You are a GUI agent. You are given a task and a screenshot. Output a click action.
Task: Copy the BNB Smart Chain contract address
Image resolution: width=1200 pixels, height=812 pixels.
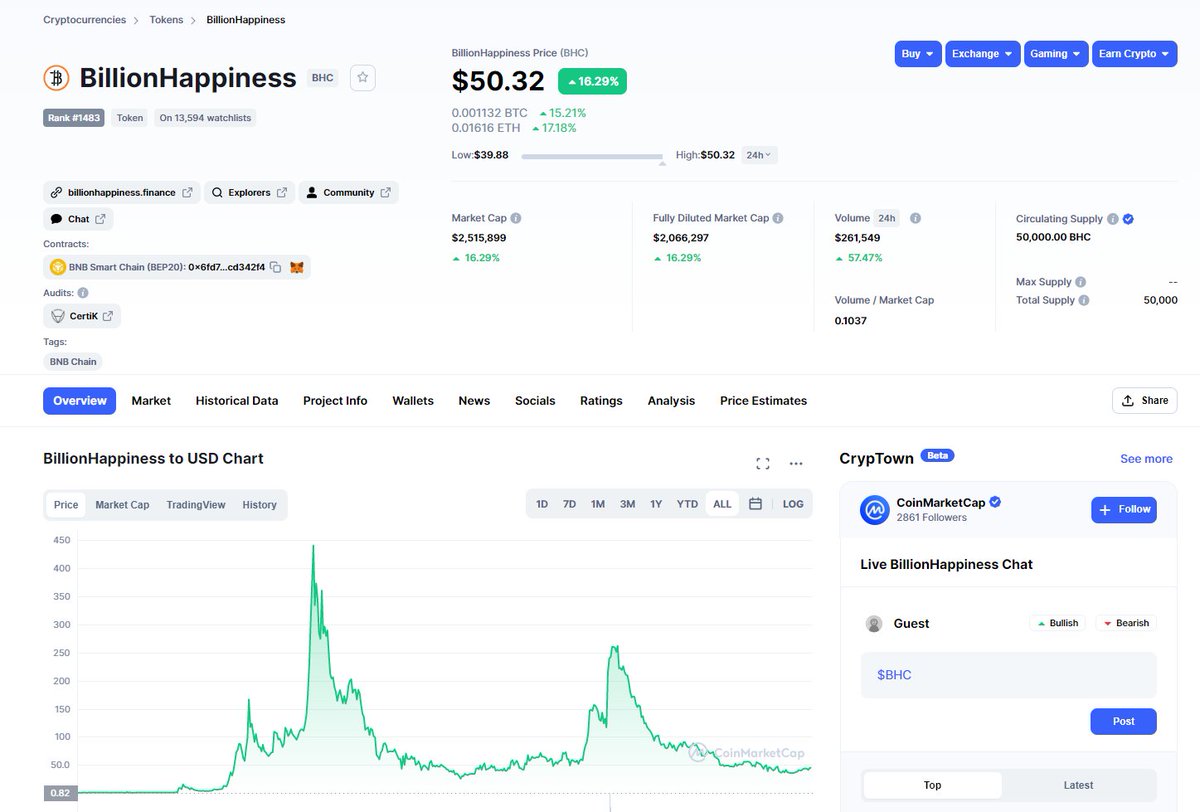point(275,267)
